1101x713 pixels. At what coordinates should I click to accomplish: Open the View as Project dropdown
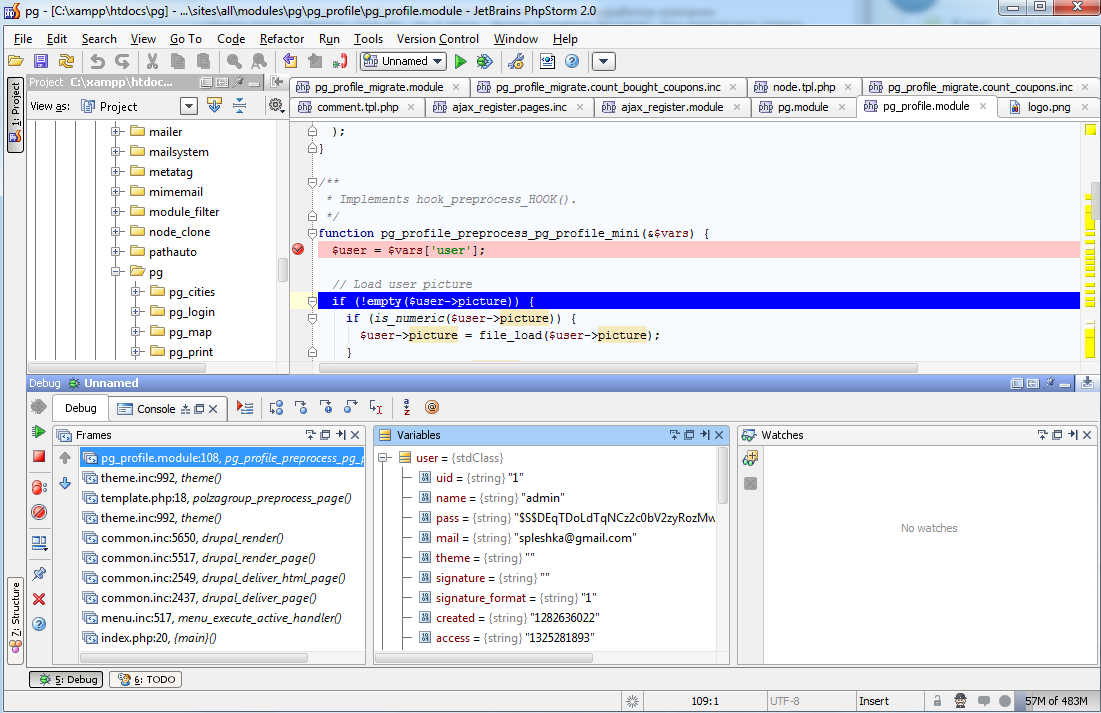(188, 106)
